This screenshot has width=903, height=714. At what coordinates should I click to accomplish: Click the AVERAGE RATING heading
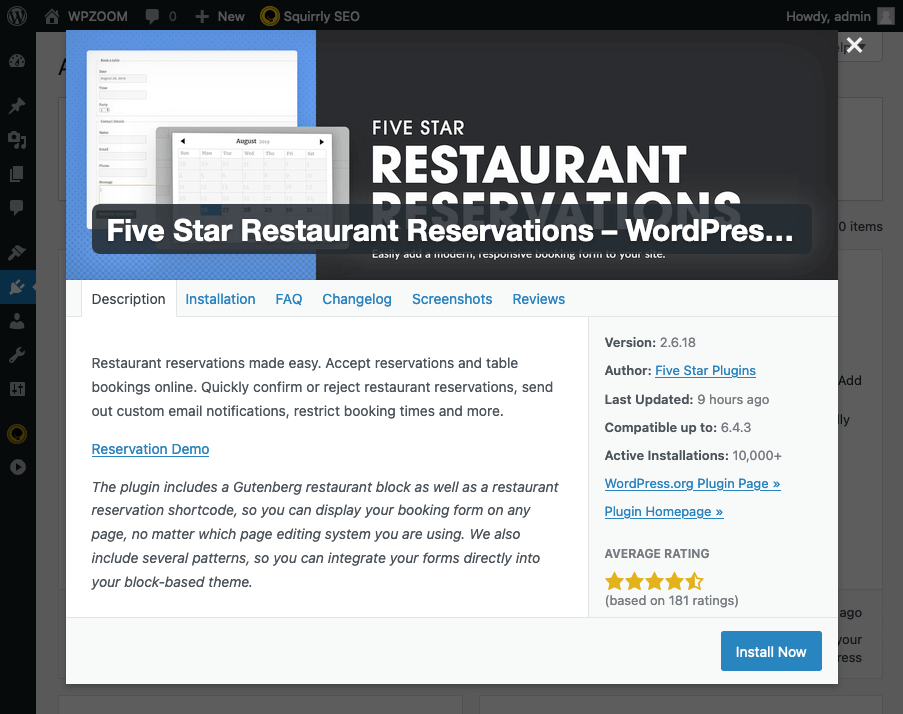[657, 554]
